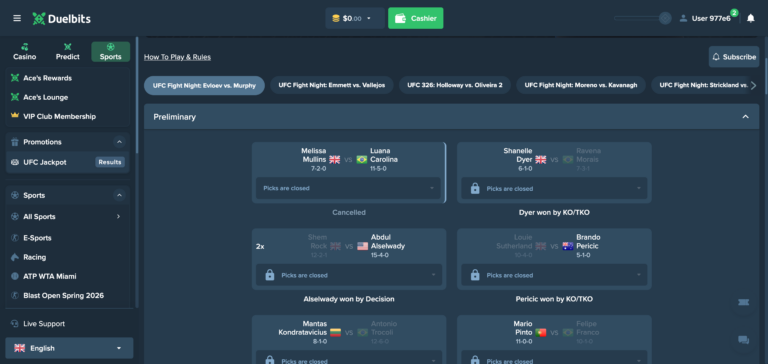Click the 2x multiplier label
This screenshot has height=364, width=768.
pyautogui.click(x=260, y=246)
